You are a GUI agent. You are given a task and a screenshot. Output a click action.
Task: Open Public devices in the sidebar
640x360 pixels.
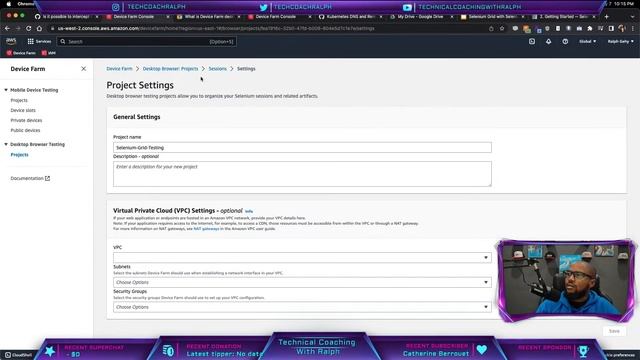pos(25,130)
